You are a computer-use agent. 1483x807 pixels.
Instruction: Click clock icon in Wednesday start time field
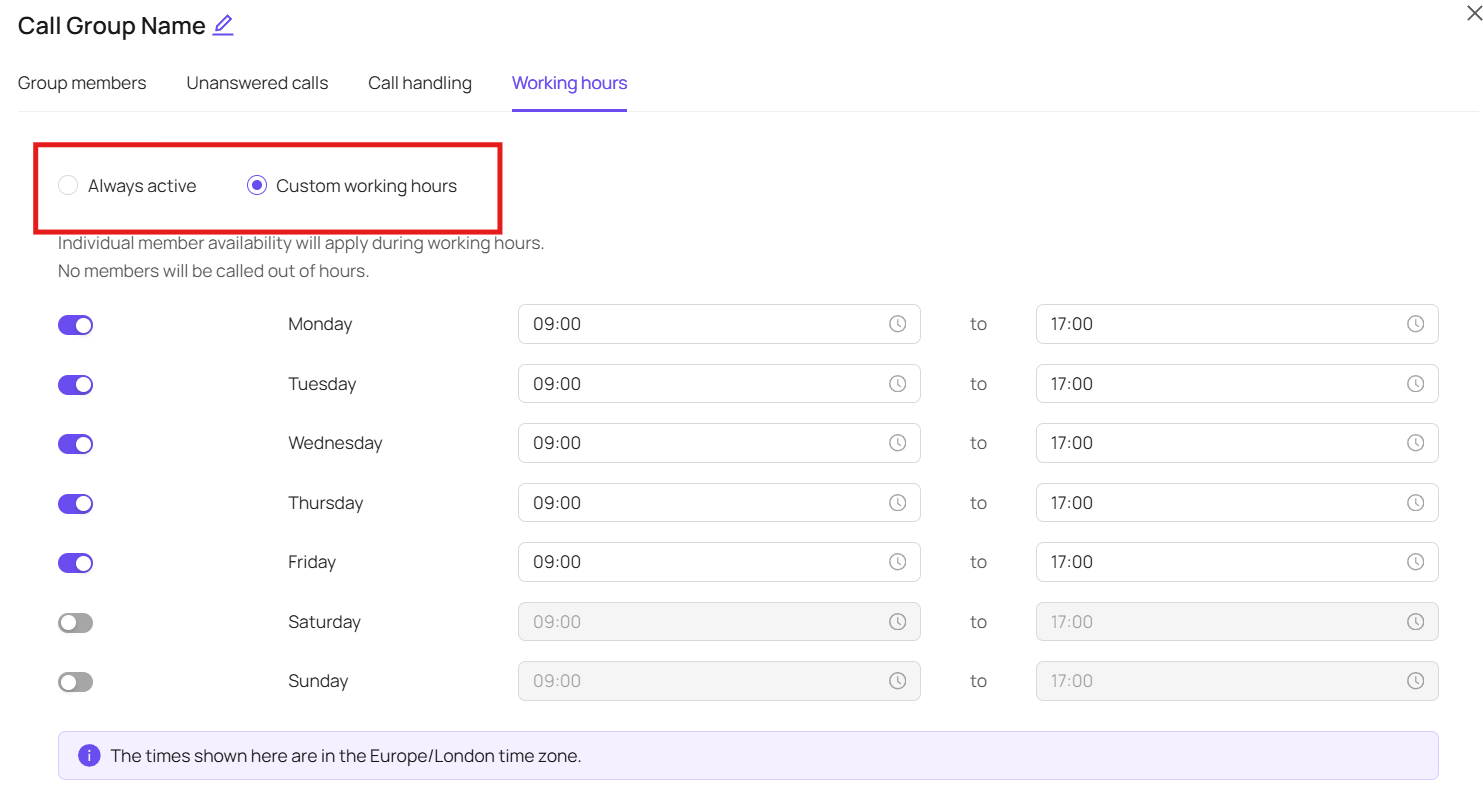click(x=898, y=443)
